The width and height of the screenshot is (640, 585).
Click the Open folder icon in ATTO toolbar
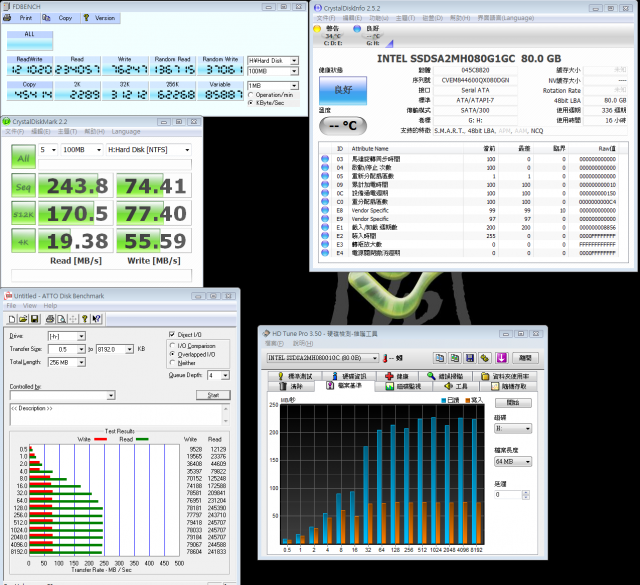pyautogui.click(x=23, y=319)
